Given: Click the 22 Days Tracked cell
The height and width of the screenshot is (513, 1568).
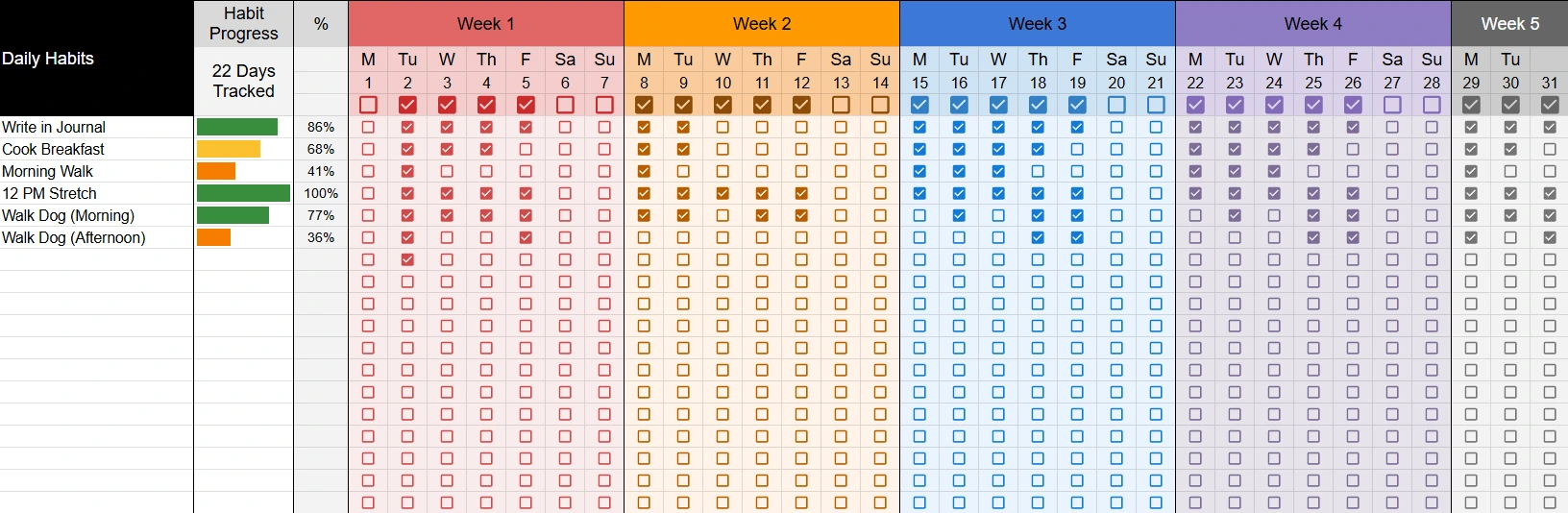Looking at the screenshot, I should [244, 82].
